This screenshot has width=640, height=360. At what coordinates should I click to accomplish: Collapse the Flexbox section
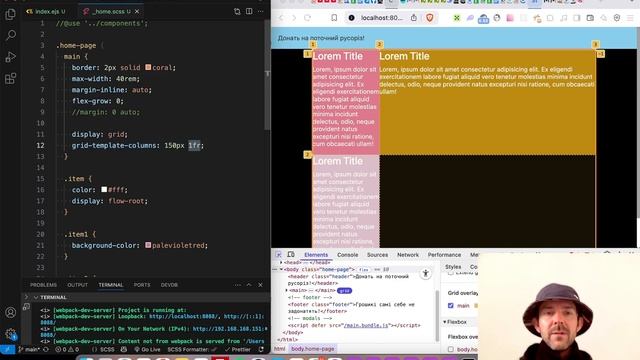point(444,322)
